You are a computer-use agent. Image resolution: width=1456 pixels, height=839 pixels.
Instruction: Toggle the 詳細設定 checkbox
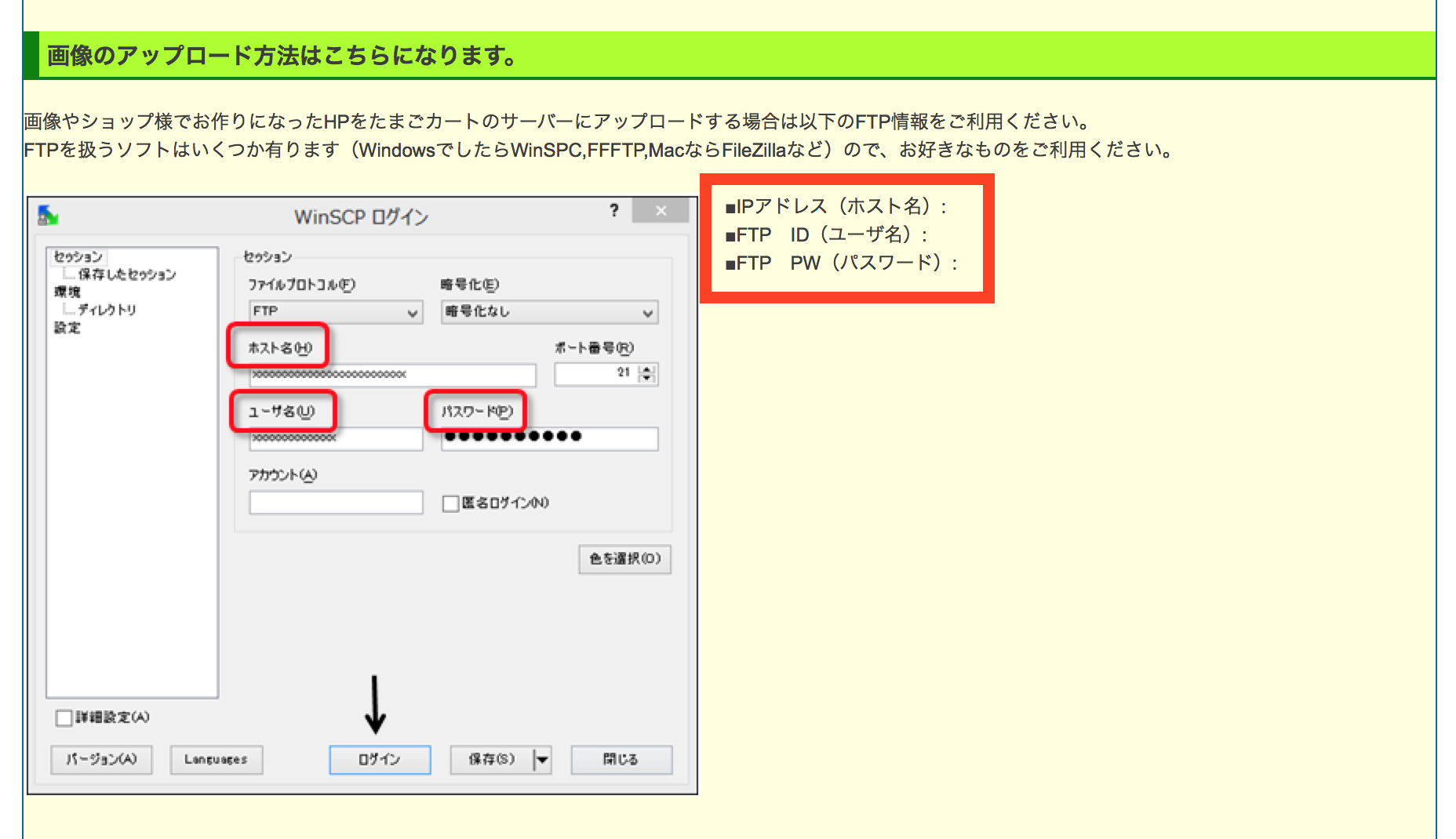(x=64, y=717)
